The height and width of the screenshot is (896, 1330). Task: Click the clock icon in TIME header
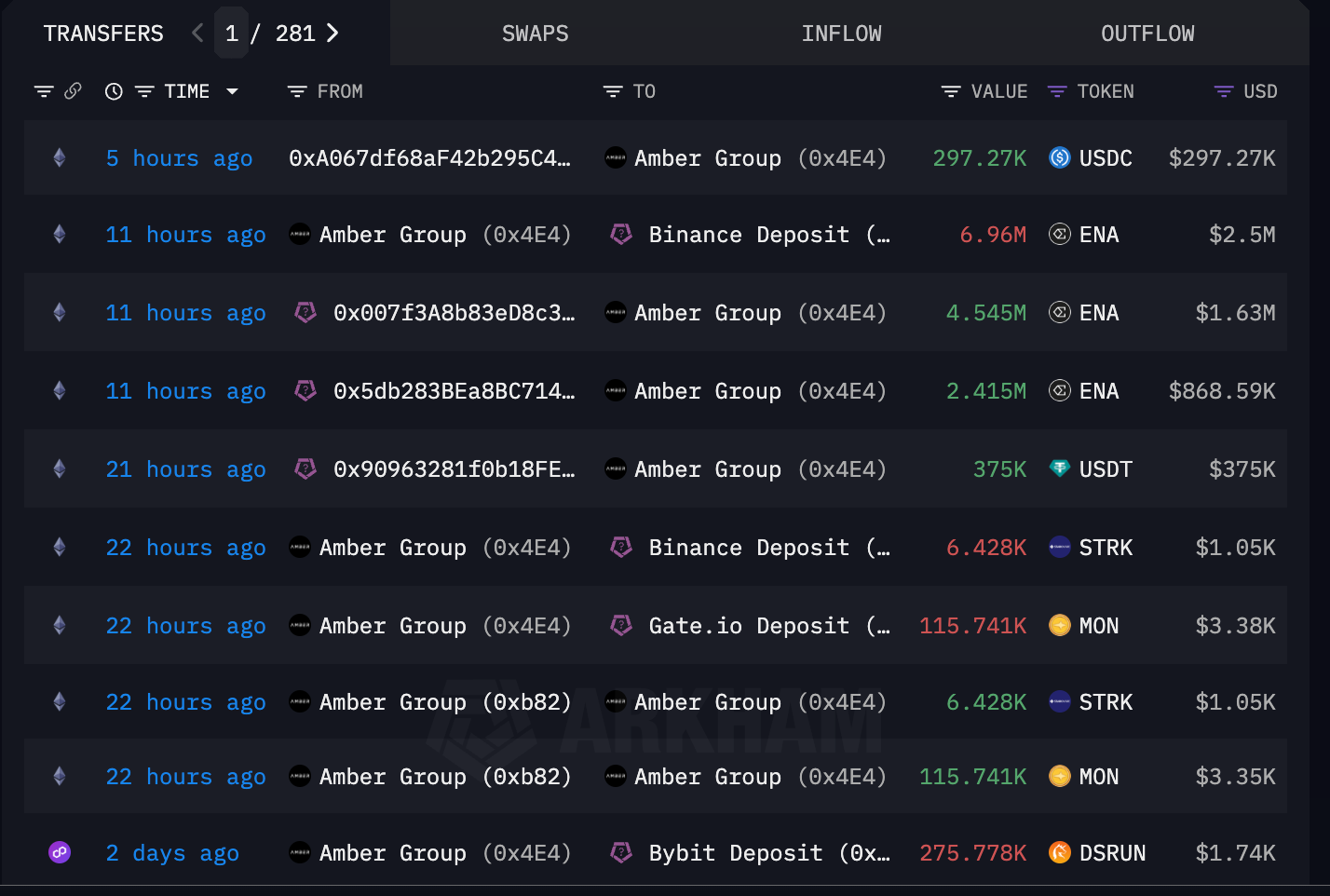pos(114,91)
